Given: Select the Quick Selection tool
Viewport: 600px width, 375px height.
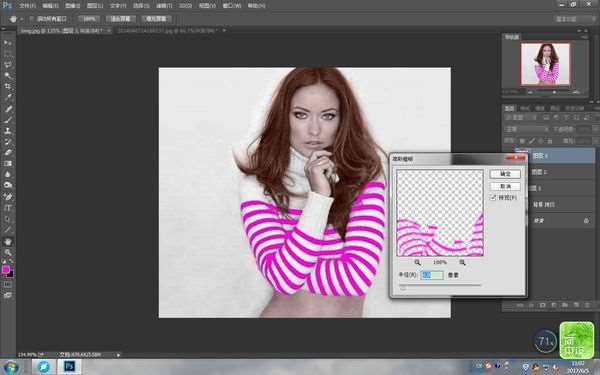Looking at the screenshot, I should click(x=8, y=75).
